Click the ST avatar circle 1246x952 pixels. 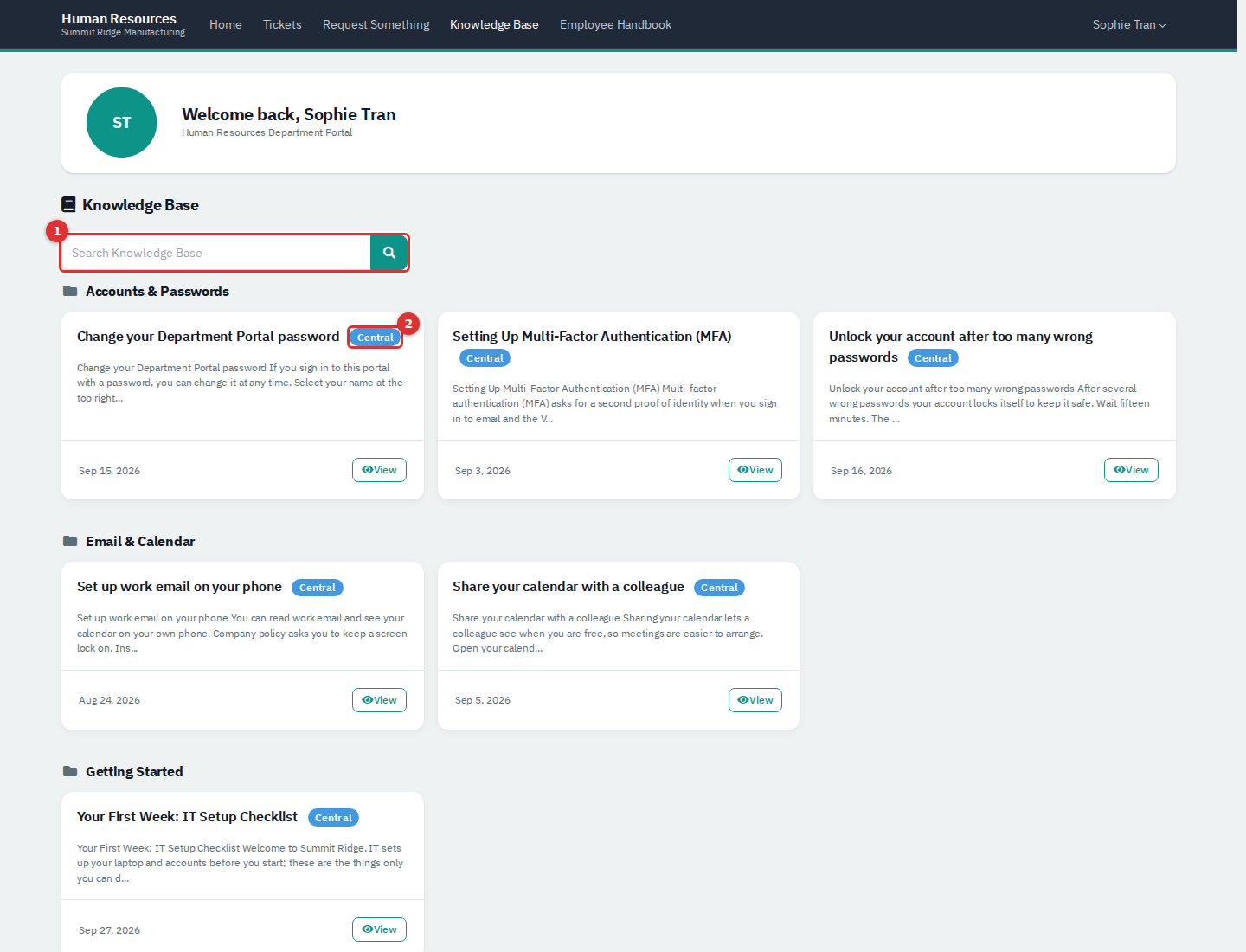point(122,123)
